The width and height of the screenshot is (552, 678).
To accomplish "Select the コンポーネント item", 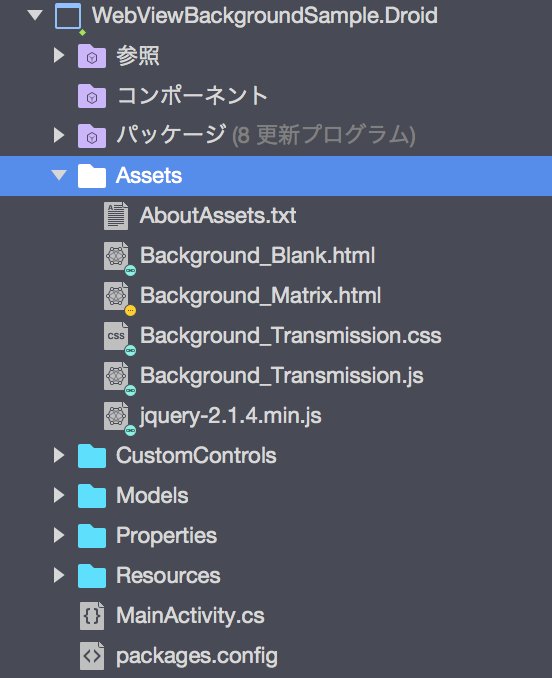I will [x=192, y=96].
